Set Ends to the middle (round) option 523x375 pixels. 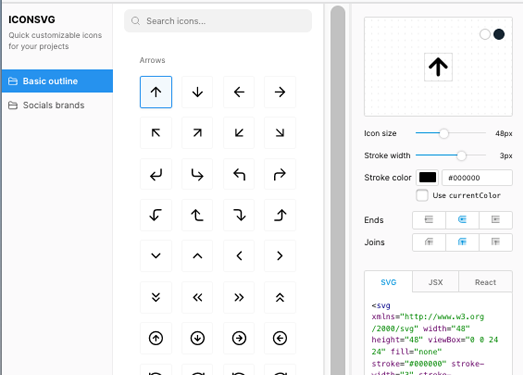click(462, 220)
